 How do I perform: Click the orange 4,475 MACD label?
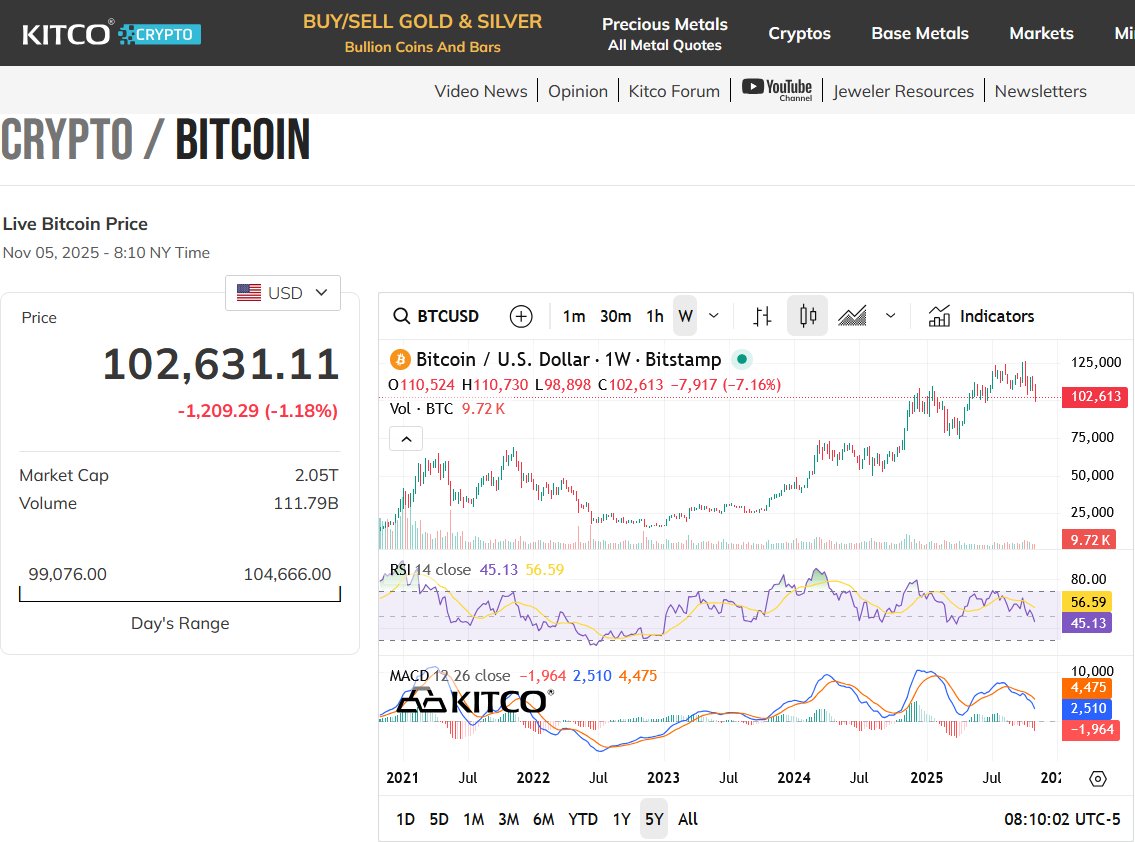coord(1088,687)
